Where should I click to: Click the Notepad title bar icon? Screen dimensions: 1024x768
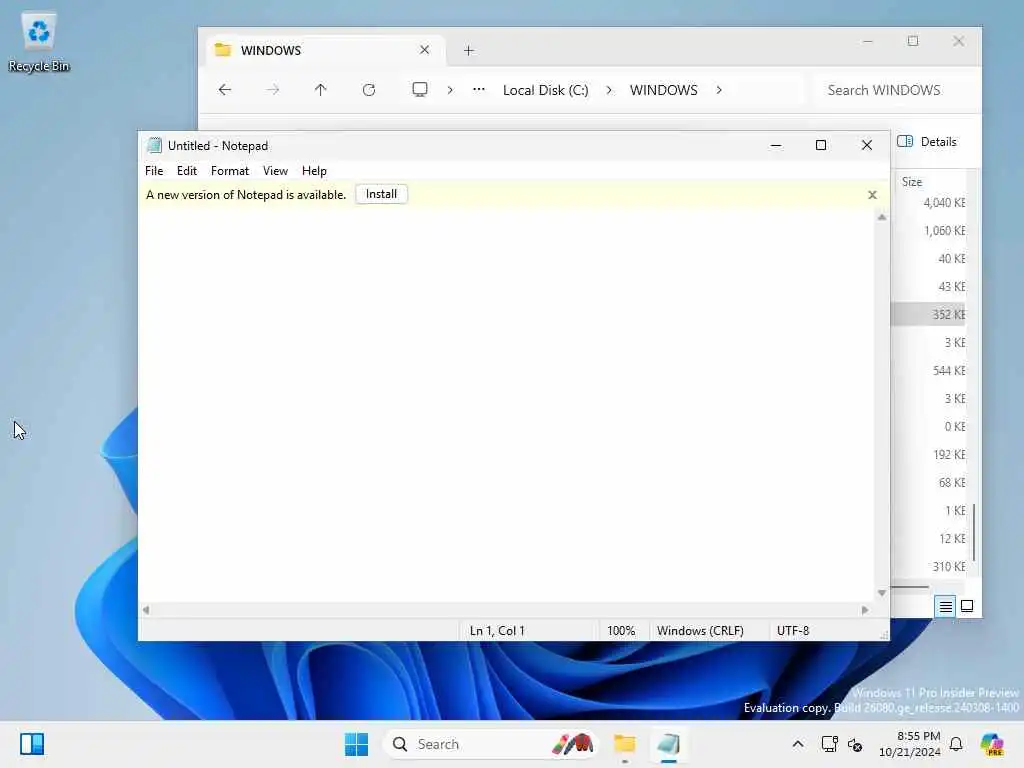[154, 145]
